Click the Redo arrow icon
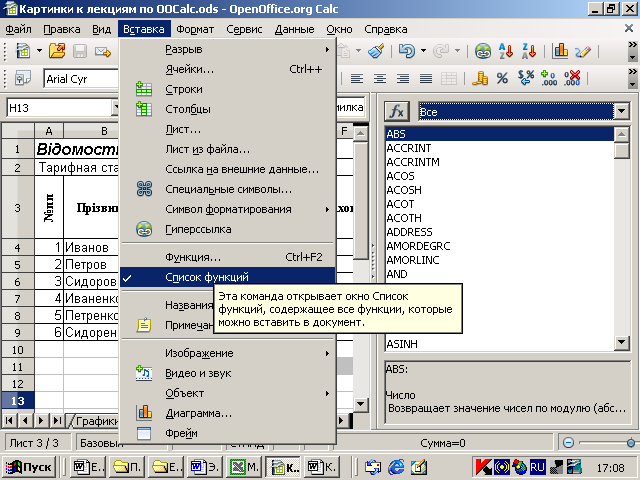This screenshot has width=640, height=480. 441,51
